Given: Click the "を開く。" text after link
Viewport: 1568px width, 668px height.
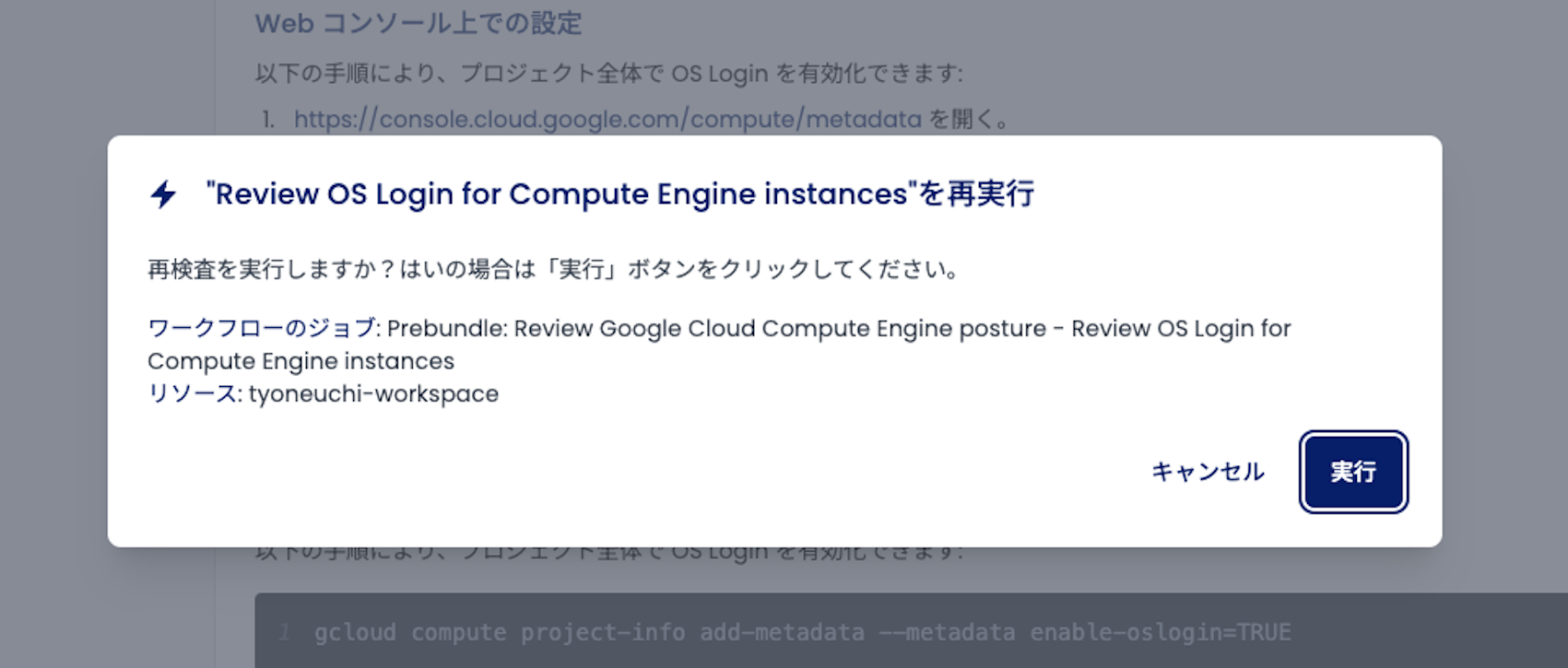Looking at the screenshot, I should (970, 120).
